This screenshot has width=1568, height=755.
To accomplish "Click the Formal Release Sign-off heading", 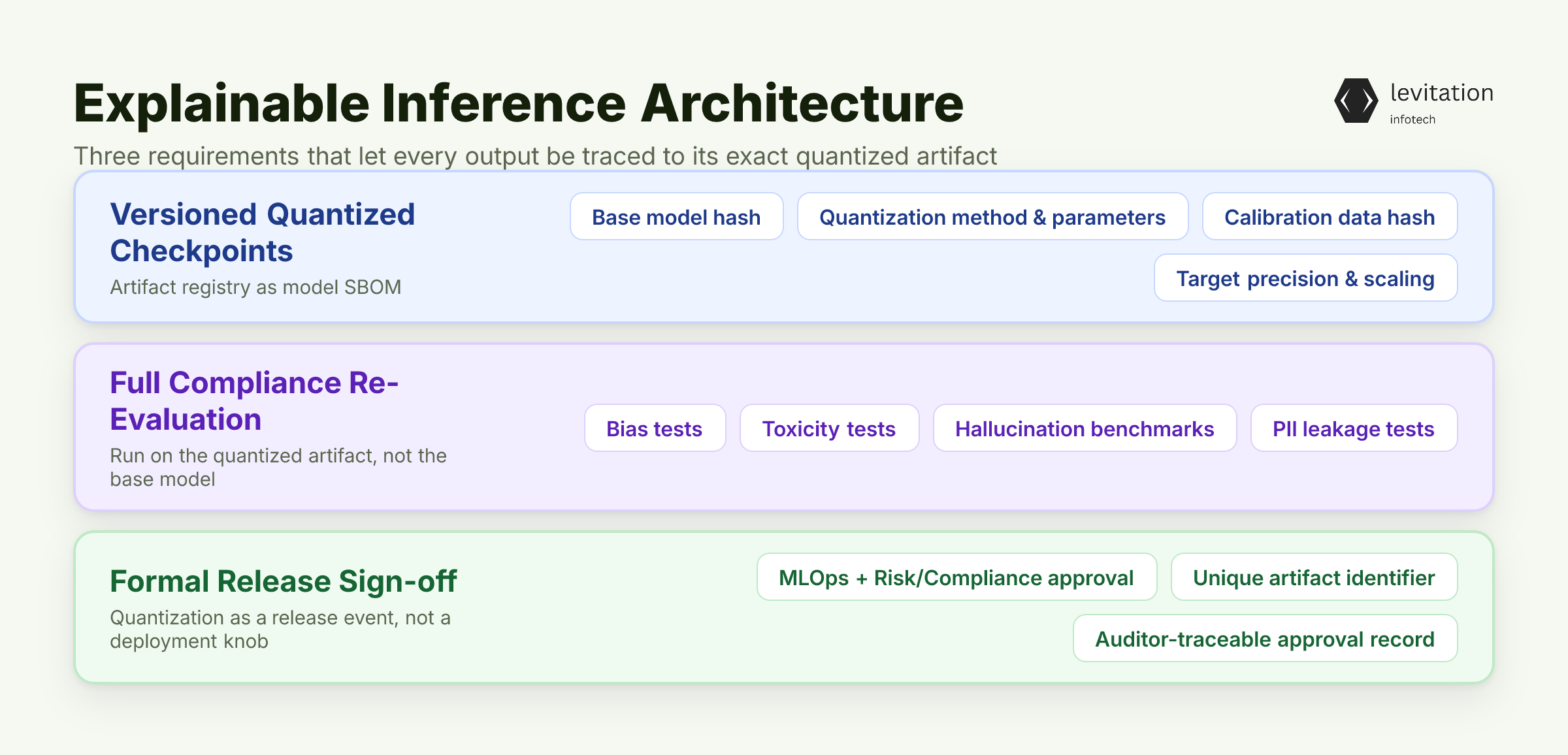I will point(283,581).
